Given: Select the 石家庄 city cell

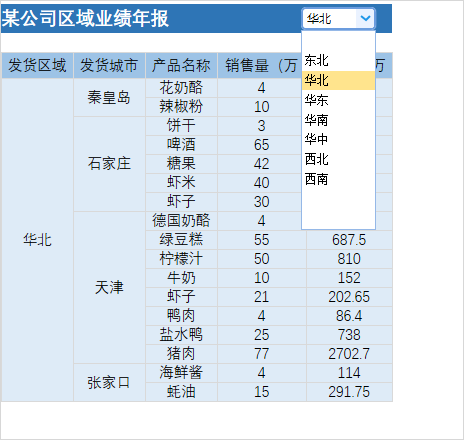Looking at the screenshot, I should coord(109,164).
